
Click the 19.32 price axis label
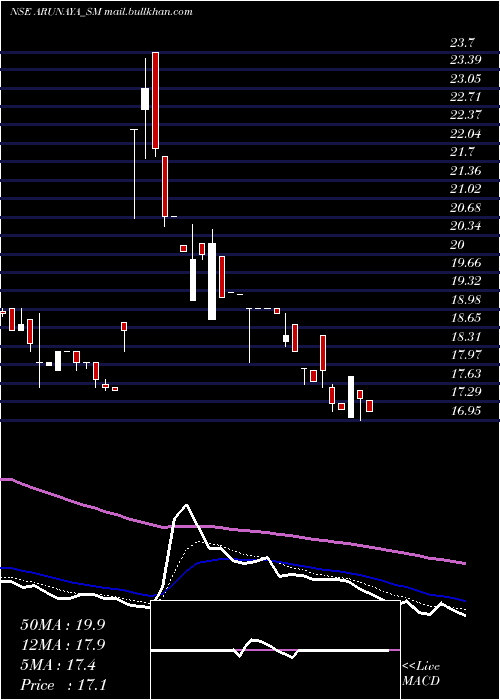coord(466,281)
